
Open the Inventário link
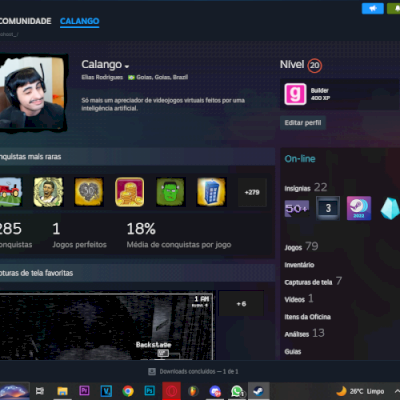point(299,265)
